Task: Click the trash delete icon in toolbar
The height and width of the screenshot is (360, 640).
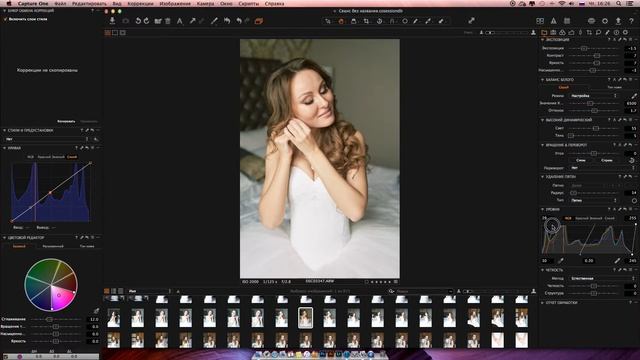Action: pos(168,21)
